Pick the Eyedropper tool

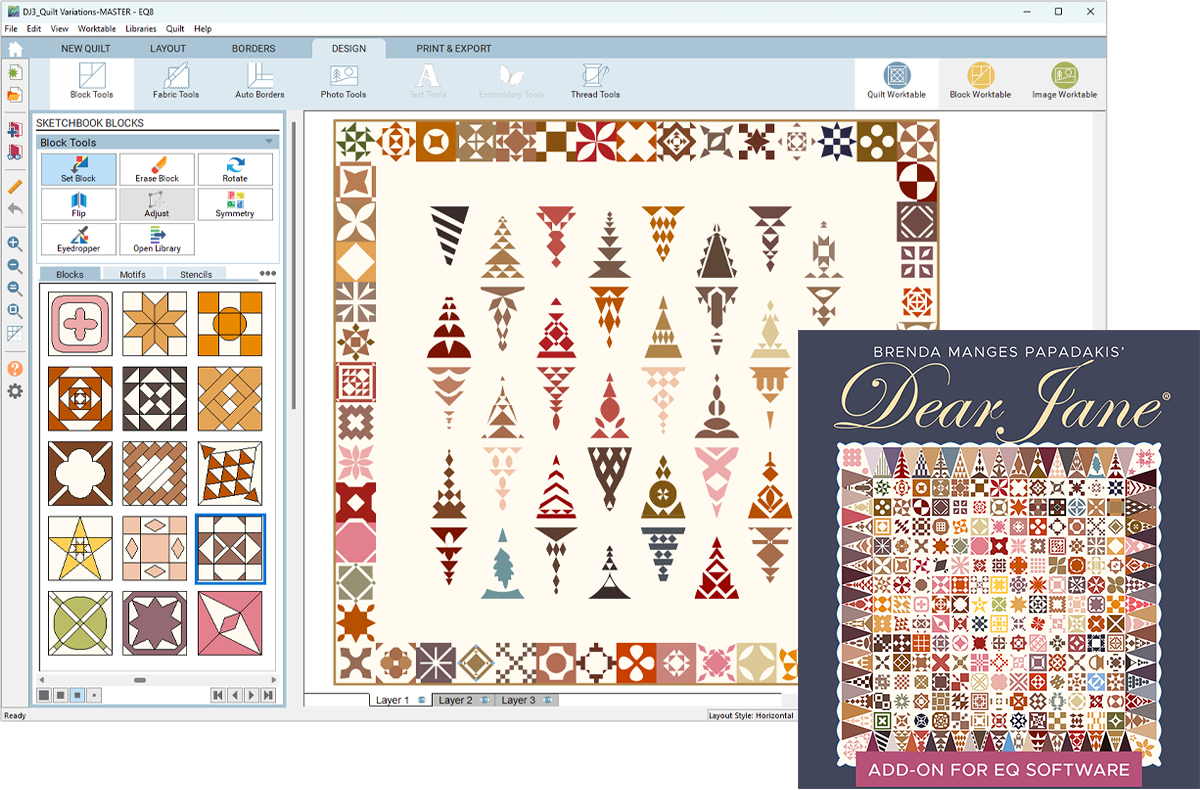[78, 239]
